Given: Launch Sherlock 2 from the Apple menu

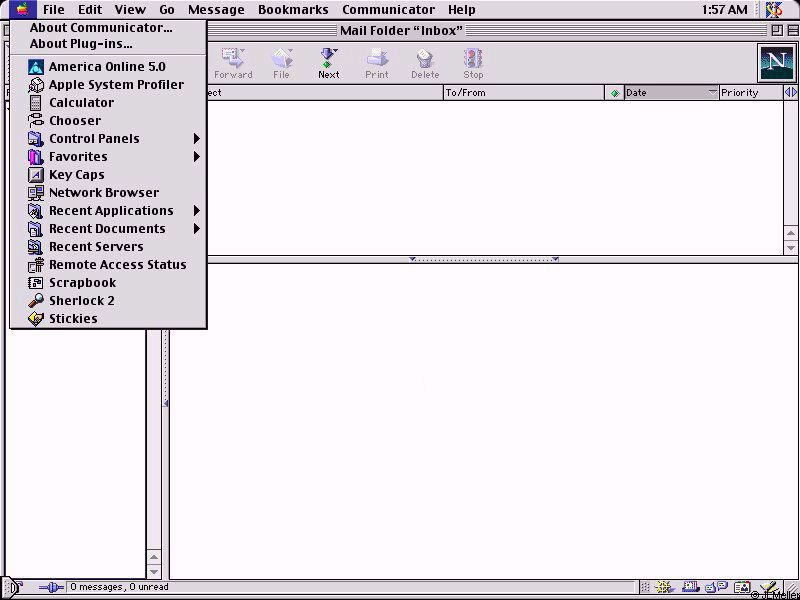Looking at the screenshot, I should tap(81, 300).
